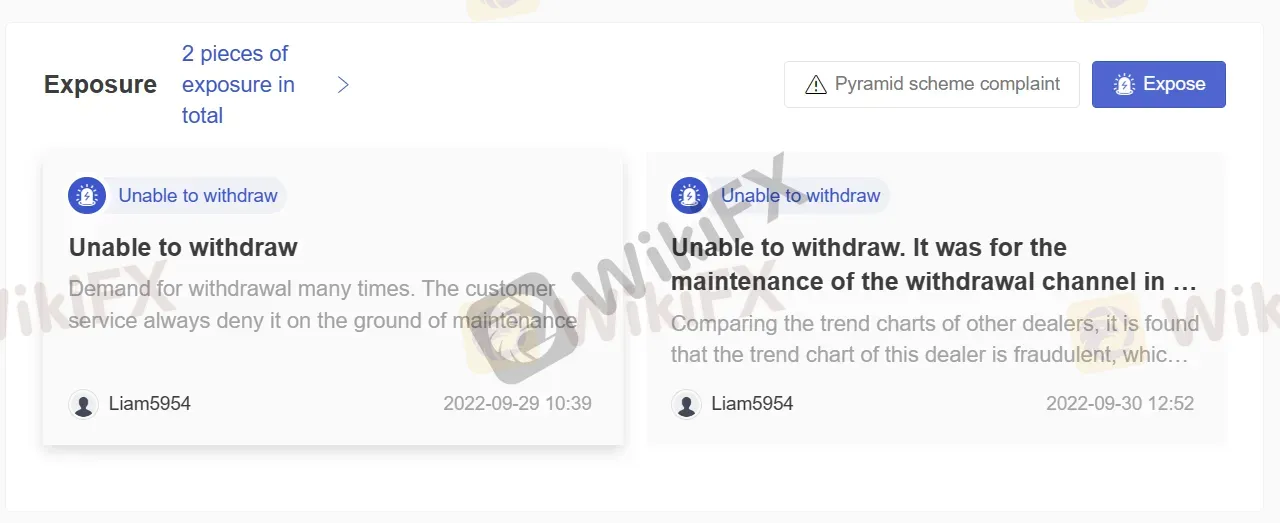
Task: Click the Liam5954 username on second card
Action: 753,404
